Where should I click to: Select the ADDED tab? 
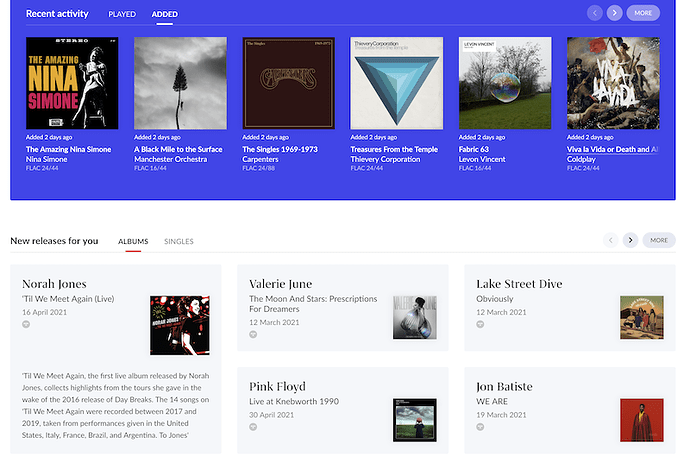(x=165, y=14)
